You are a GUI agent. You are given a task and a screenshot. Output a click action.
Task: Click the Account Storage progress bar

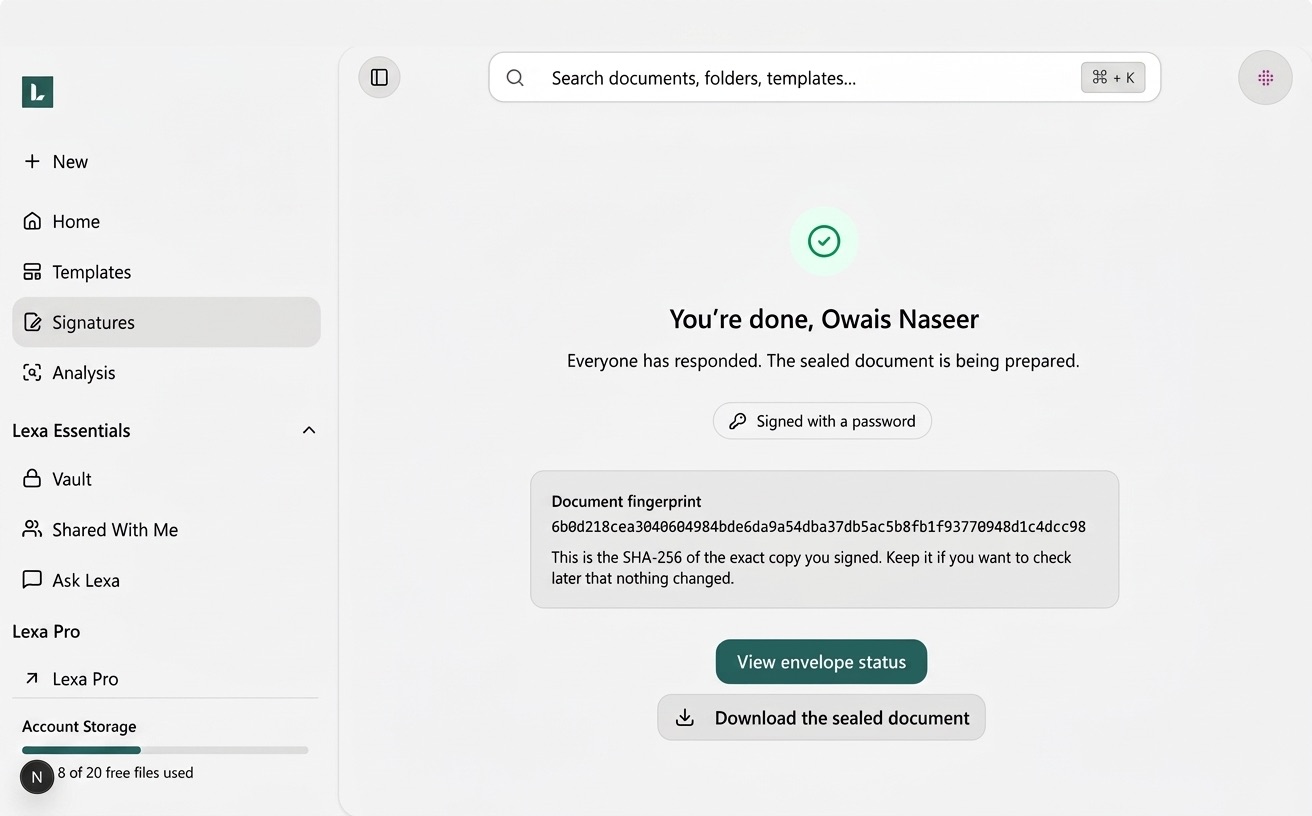[165, 750]
